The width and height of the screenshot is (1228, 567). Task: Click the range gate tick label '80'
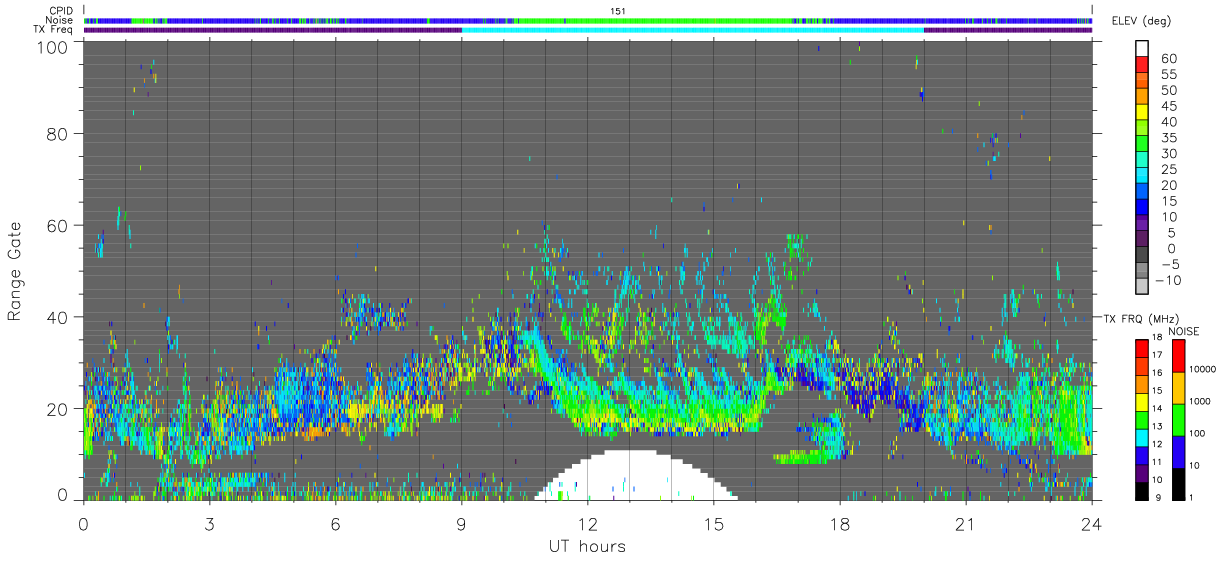(x=57, y=133)
